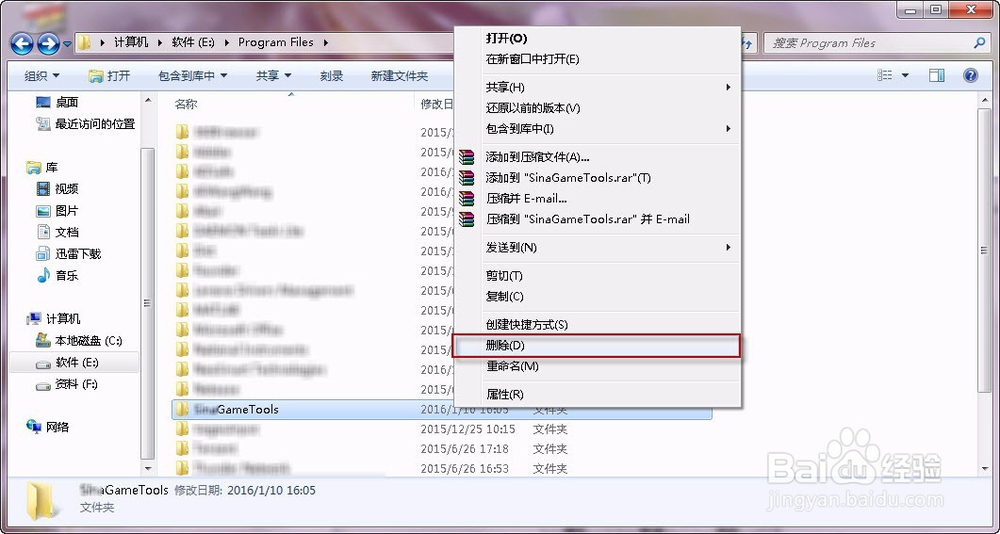Click the 刻录 toolbar button
This screenshot has height=534, width=1000.
(332, 76)
